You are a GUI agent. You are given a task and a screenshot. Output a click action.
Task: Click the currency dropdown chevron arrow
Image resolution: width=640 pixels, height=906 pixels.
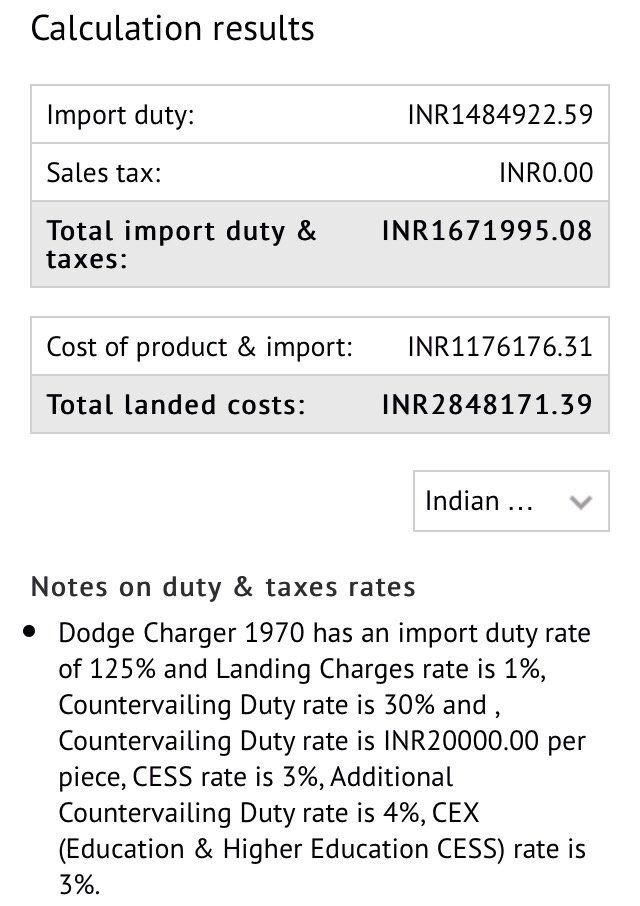[580, 502]
